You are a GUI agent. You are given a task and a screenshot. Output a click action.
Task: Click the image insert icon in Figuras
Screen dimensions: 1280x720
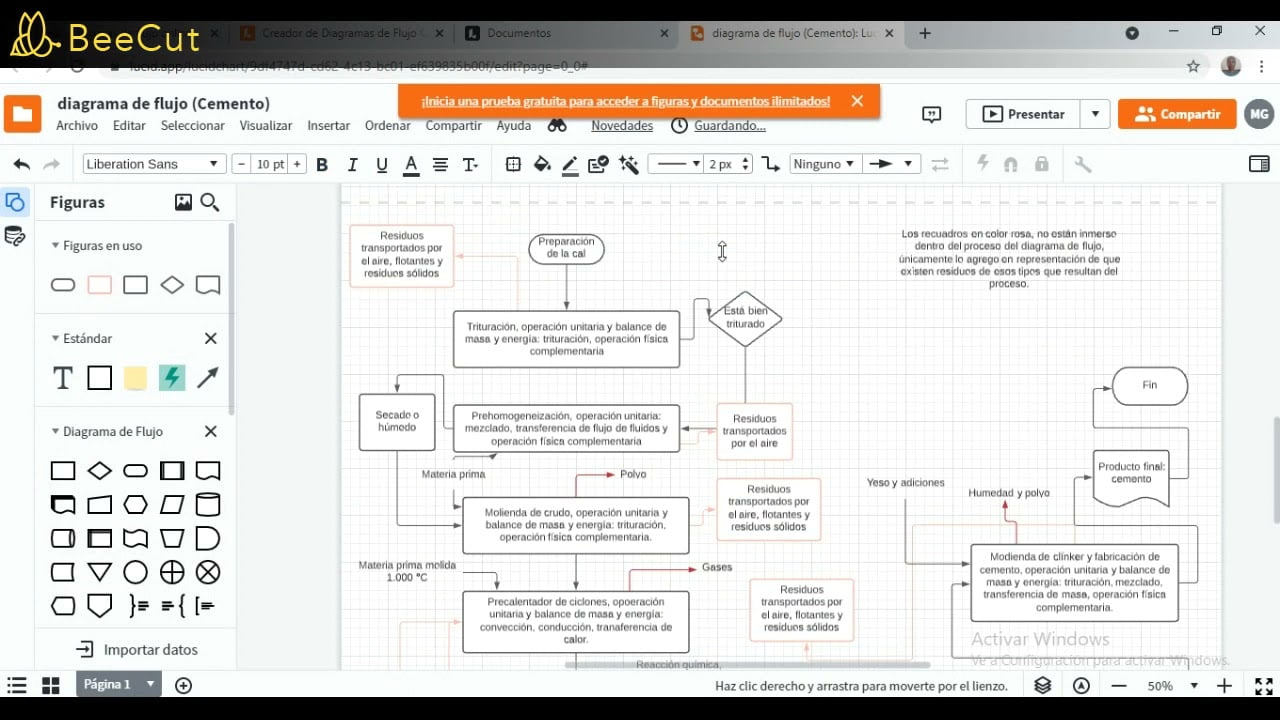pos(183,202)
